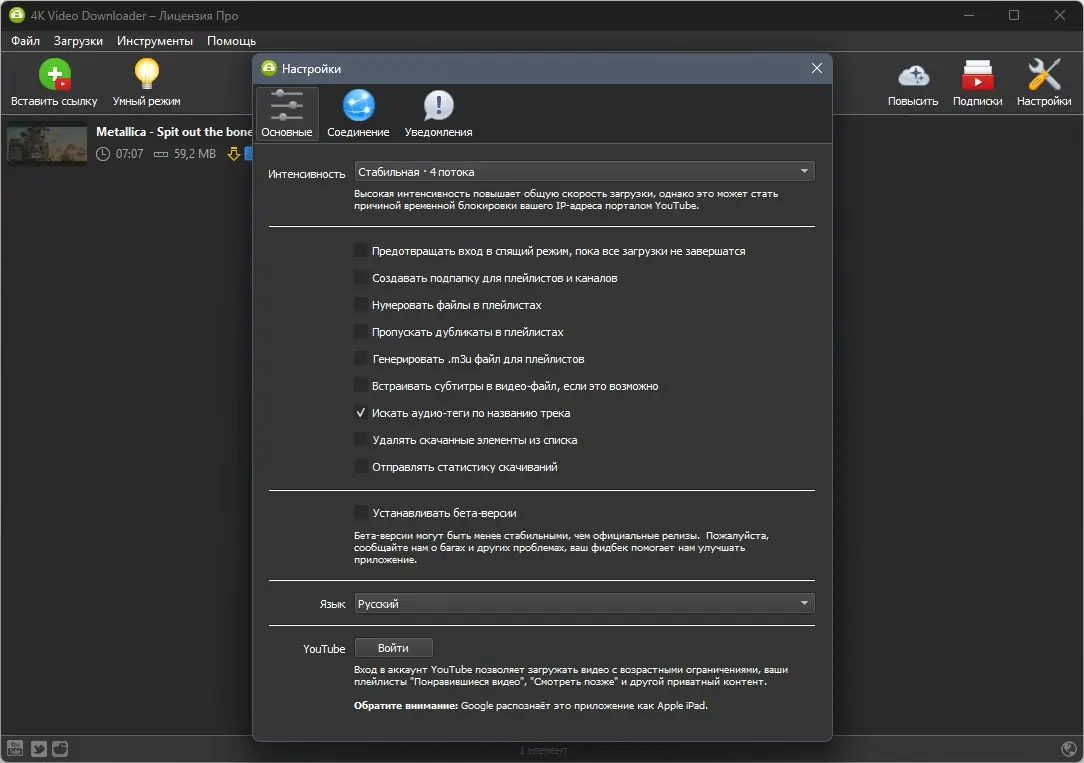Switch to the Уведомления tab

click(438, 114)
